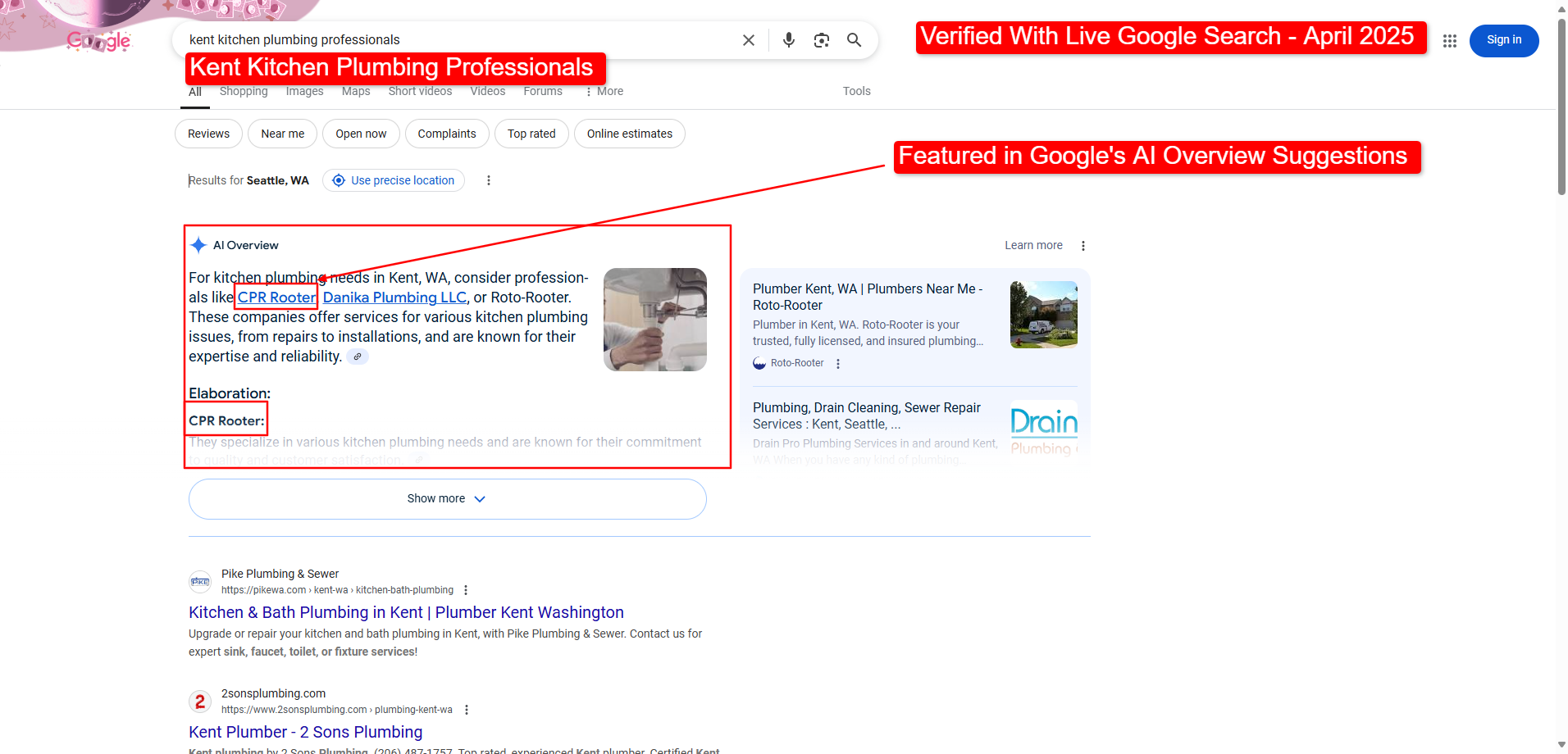Open the More search categories dropdown
The image size is (1568, 754).
604,91
